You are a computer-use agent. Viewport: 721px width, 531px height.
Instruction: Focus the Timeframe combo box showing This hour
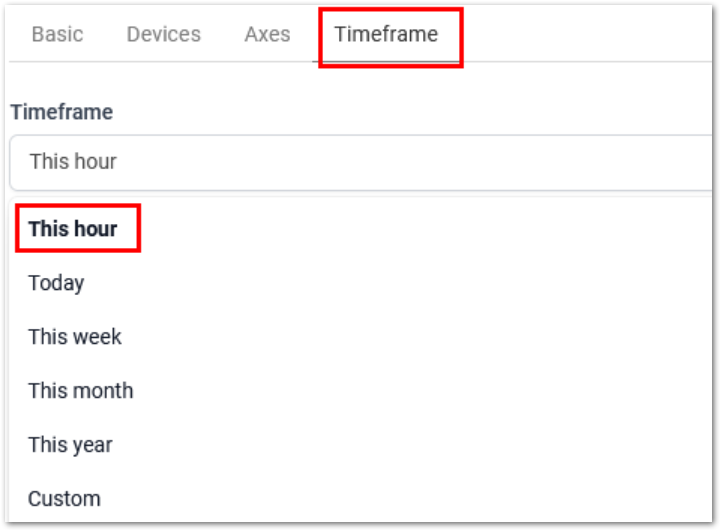(x=361, y=162)
